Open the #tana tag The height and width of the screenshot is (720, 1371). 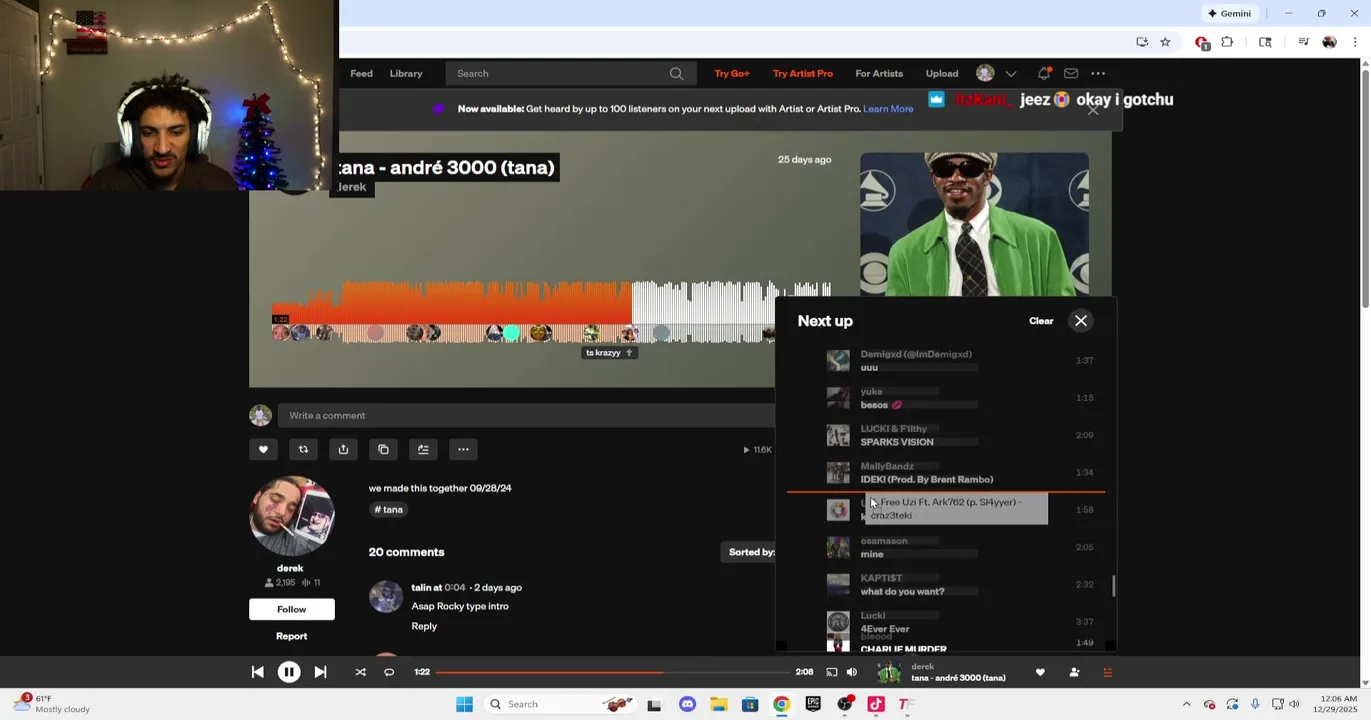pyautogui.click(x=390, y=510)
